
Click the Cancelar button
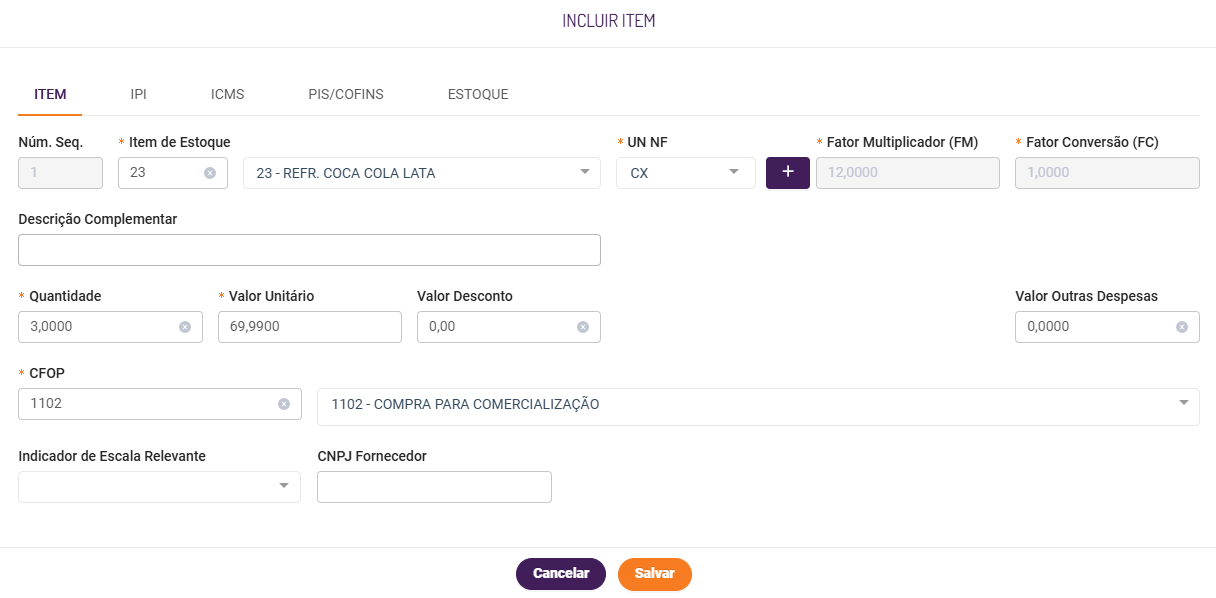click(561, 574)
